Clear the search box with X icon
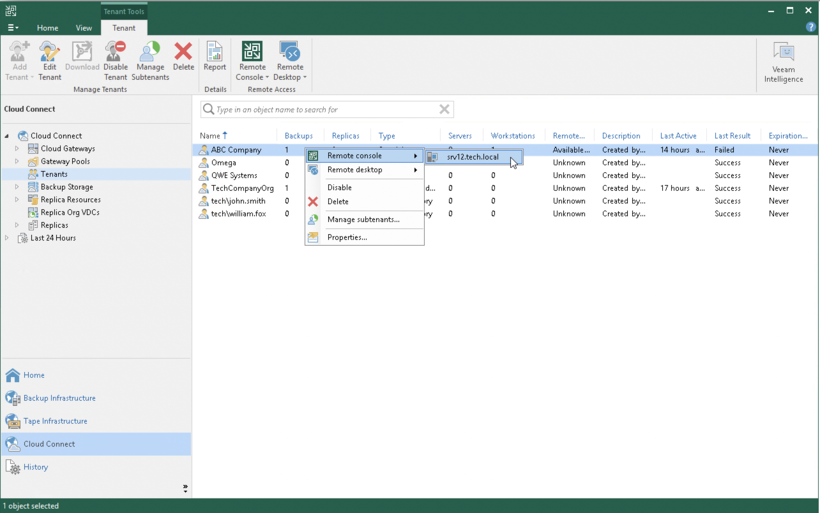The height and width of the screenshot is (513, 820). [444, 109]
